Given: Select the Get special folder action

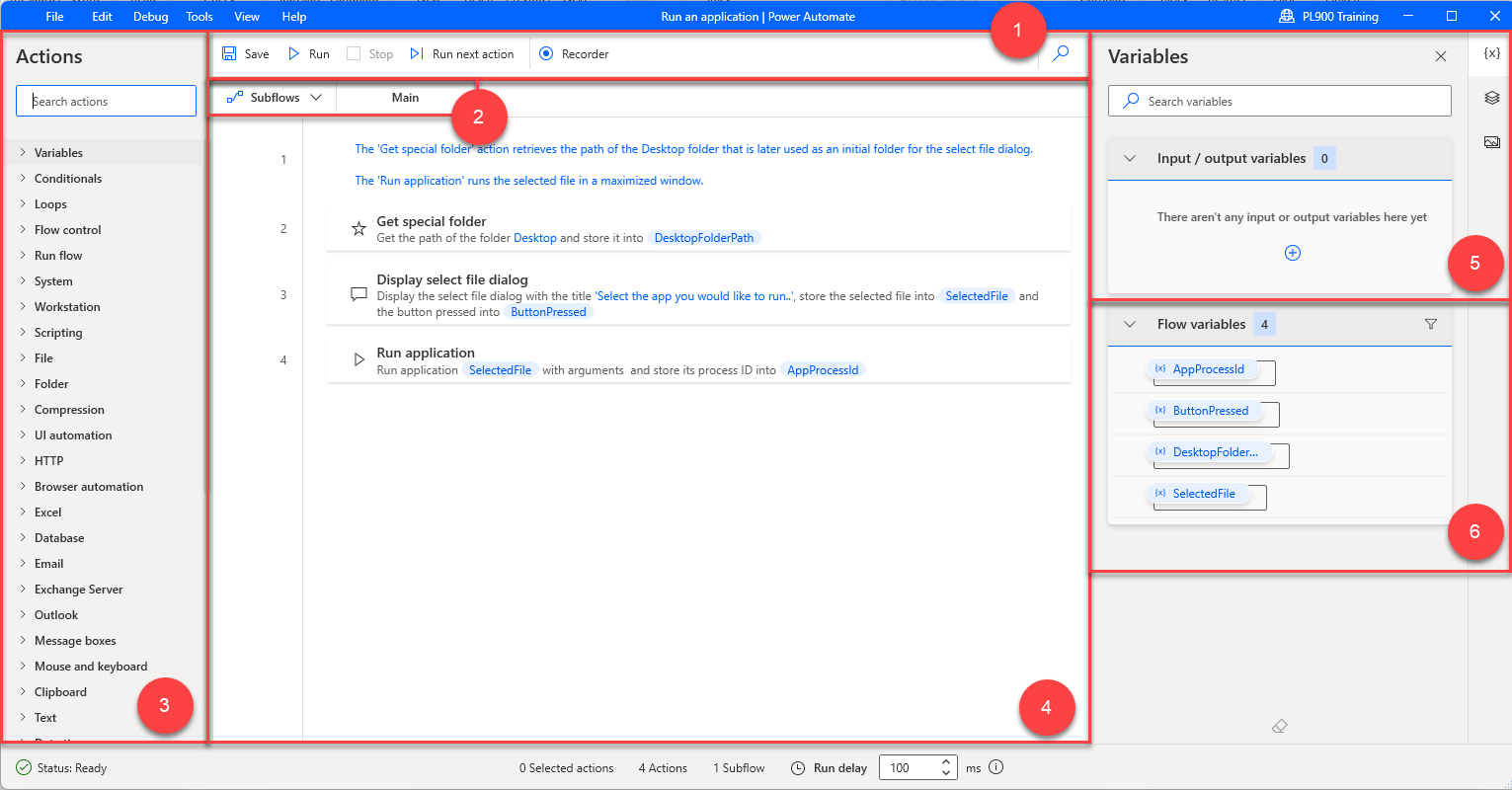Looking at the screenshot, I should click(698, 229).
